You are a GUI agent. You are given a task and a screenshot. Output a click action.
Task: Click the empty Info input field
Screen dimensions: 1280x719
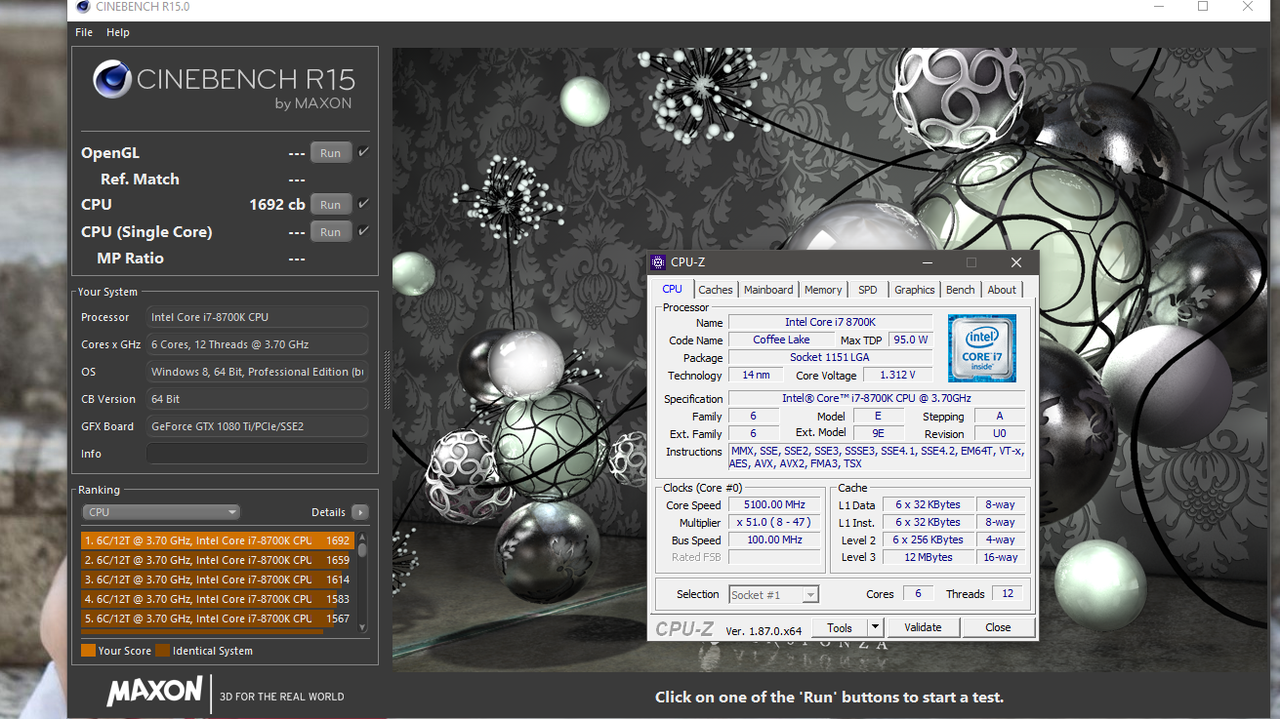[x=257, y=454]
